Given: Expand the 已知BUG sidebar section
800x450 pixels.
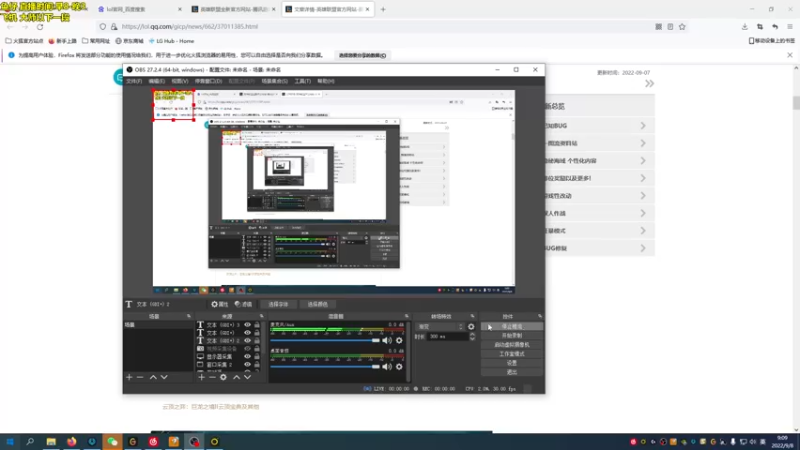Looking at the screenshot, I should [x=643, y=126].
